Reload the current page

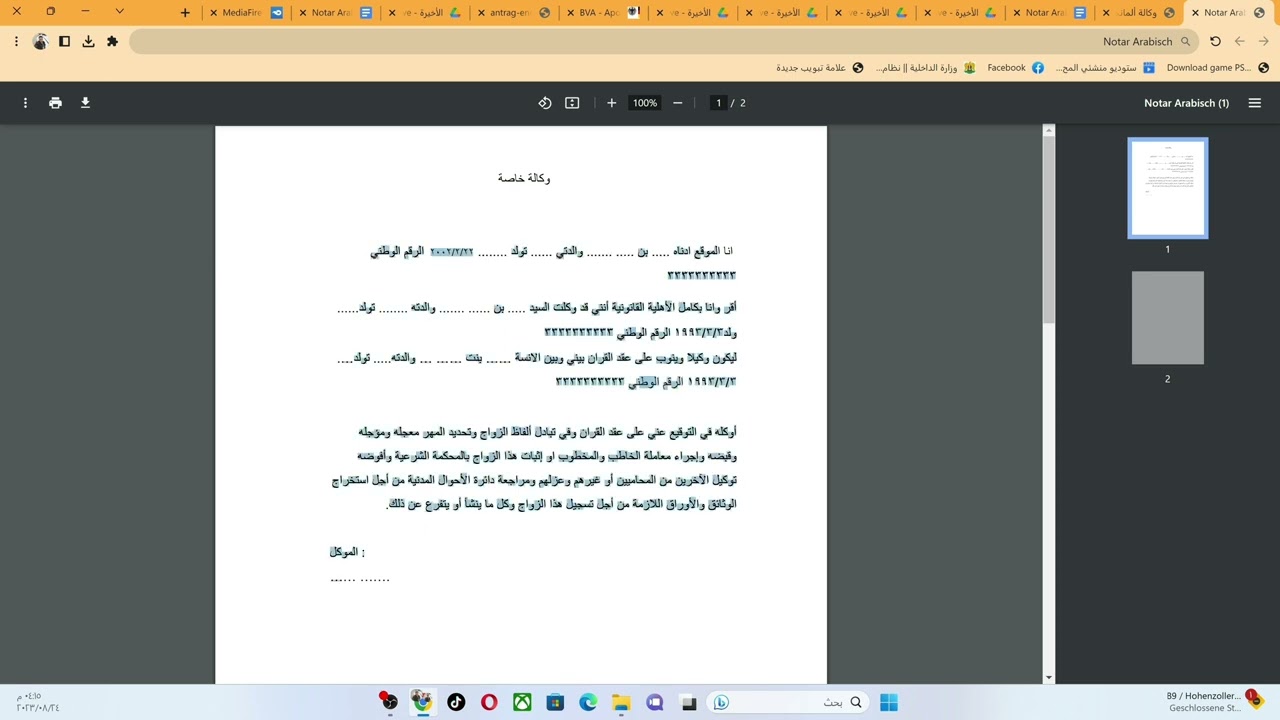1215,41
